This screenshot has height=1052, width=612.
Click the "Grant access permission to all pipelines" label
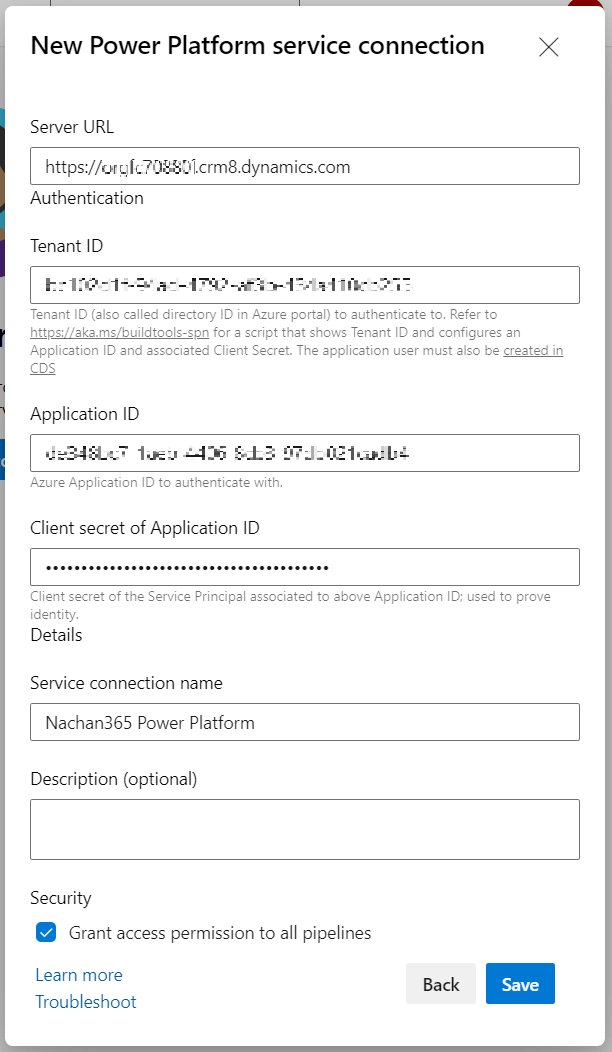click(220, 933)
